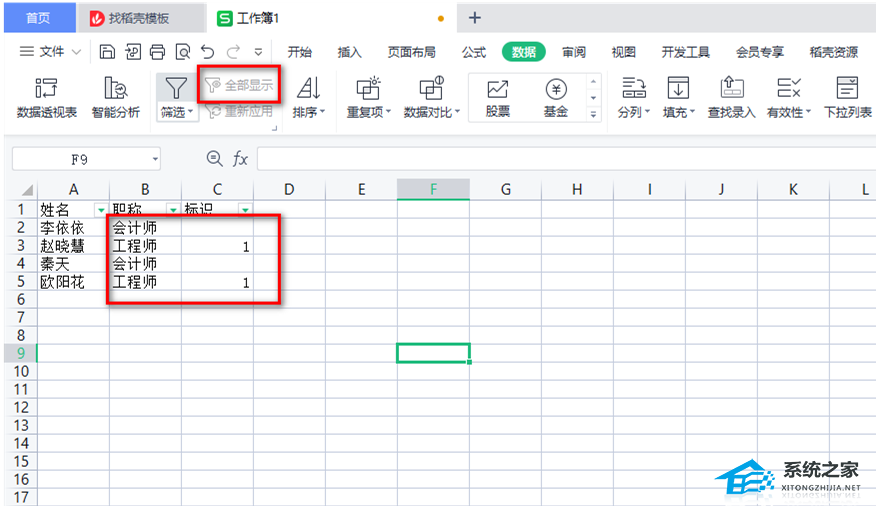Select row 9 header
This screenshot has height=506, width=876.
[20, 353]
